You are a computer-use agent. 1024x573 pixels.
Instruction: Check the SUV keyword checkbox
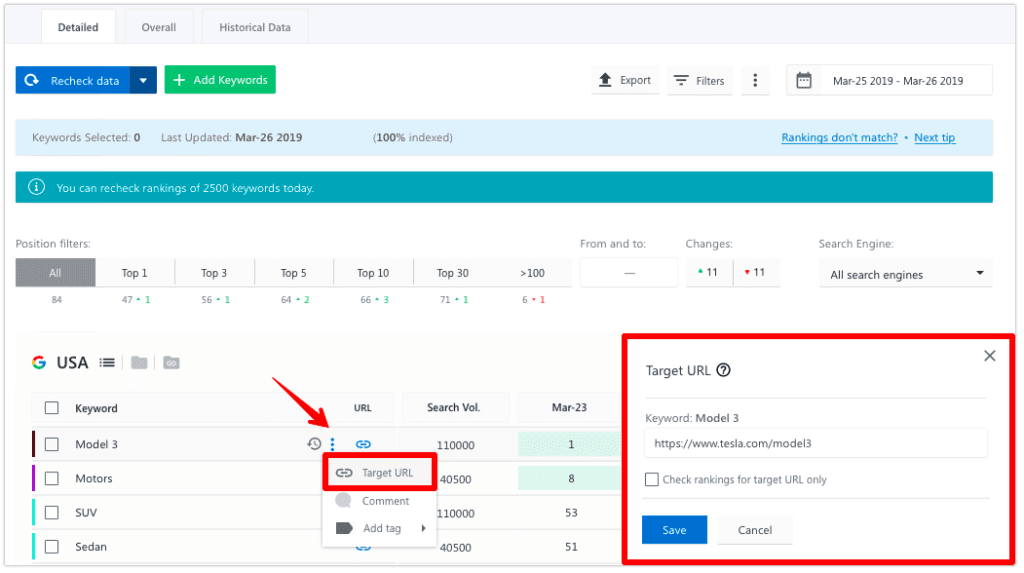click(x=52, y=512)
